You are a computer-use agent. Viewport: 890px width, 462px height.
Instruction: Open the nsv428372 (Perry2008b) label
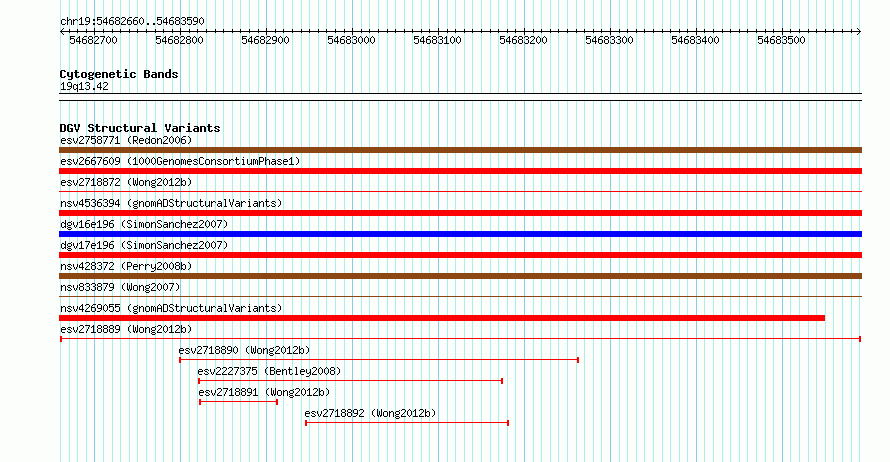pos(126,266)
